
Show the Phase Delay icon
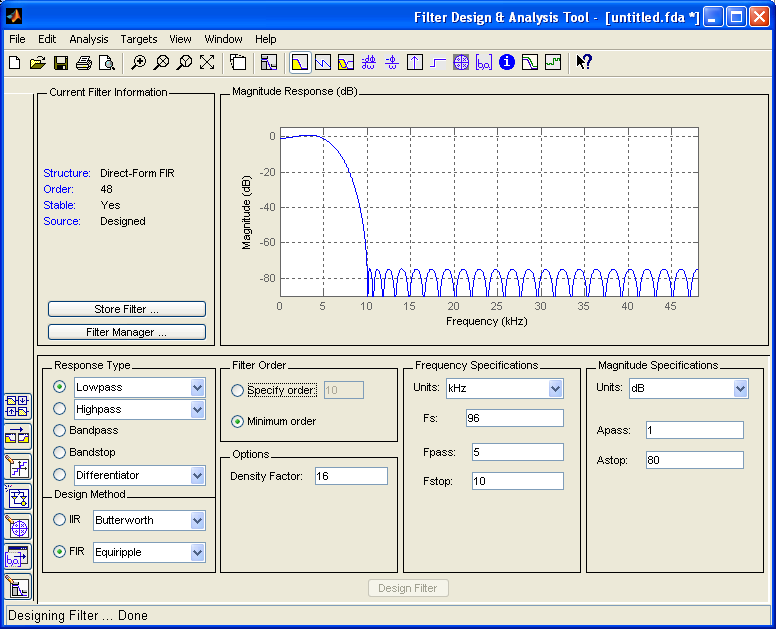click(392, 62)
